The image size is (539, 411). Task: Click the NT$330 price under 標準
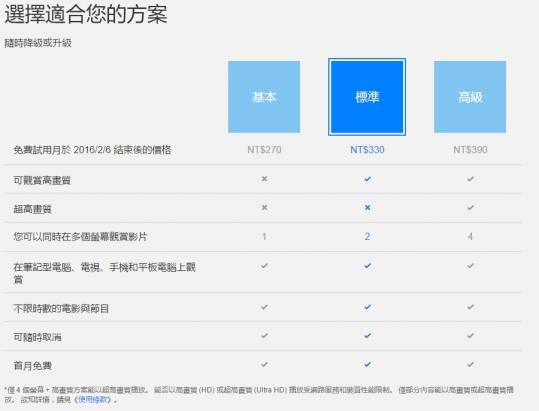pyautogui.click(x=367, y=150)
